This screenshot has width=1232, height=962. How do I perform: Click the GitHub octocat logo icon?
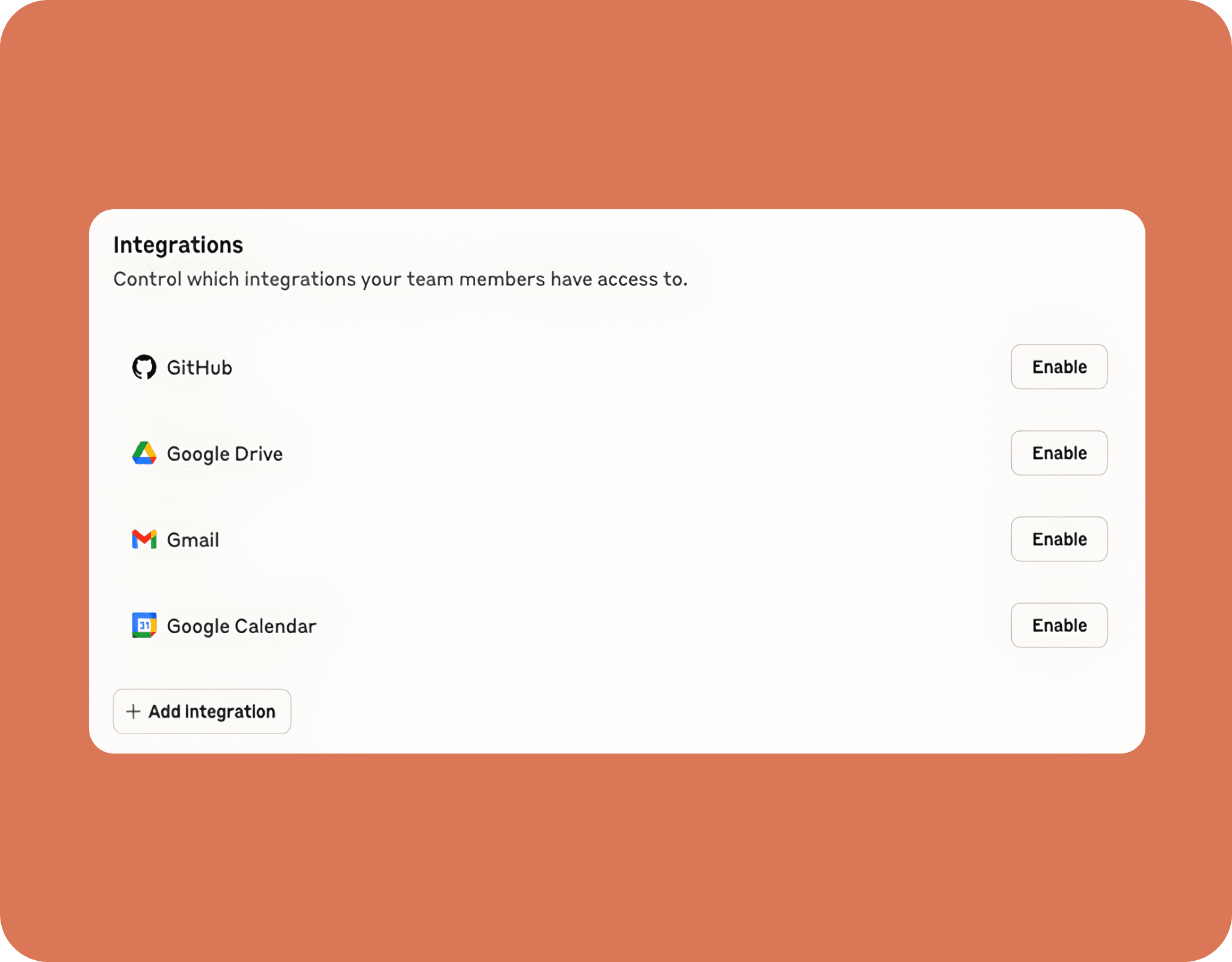(144, 367)
